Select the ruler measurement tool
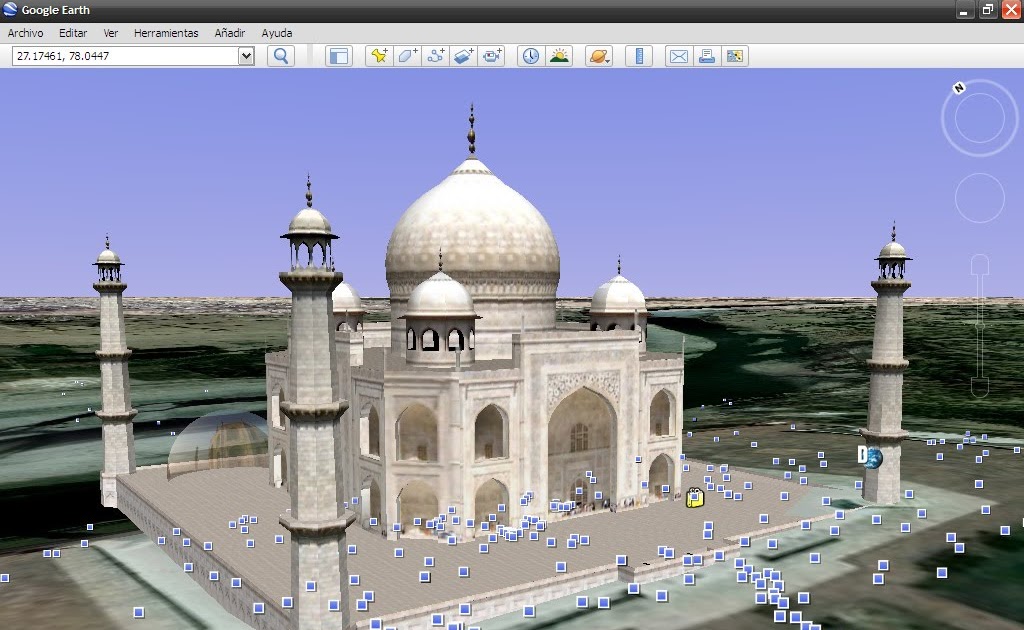Viewport: 1024px width, 630px height. 639,56
